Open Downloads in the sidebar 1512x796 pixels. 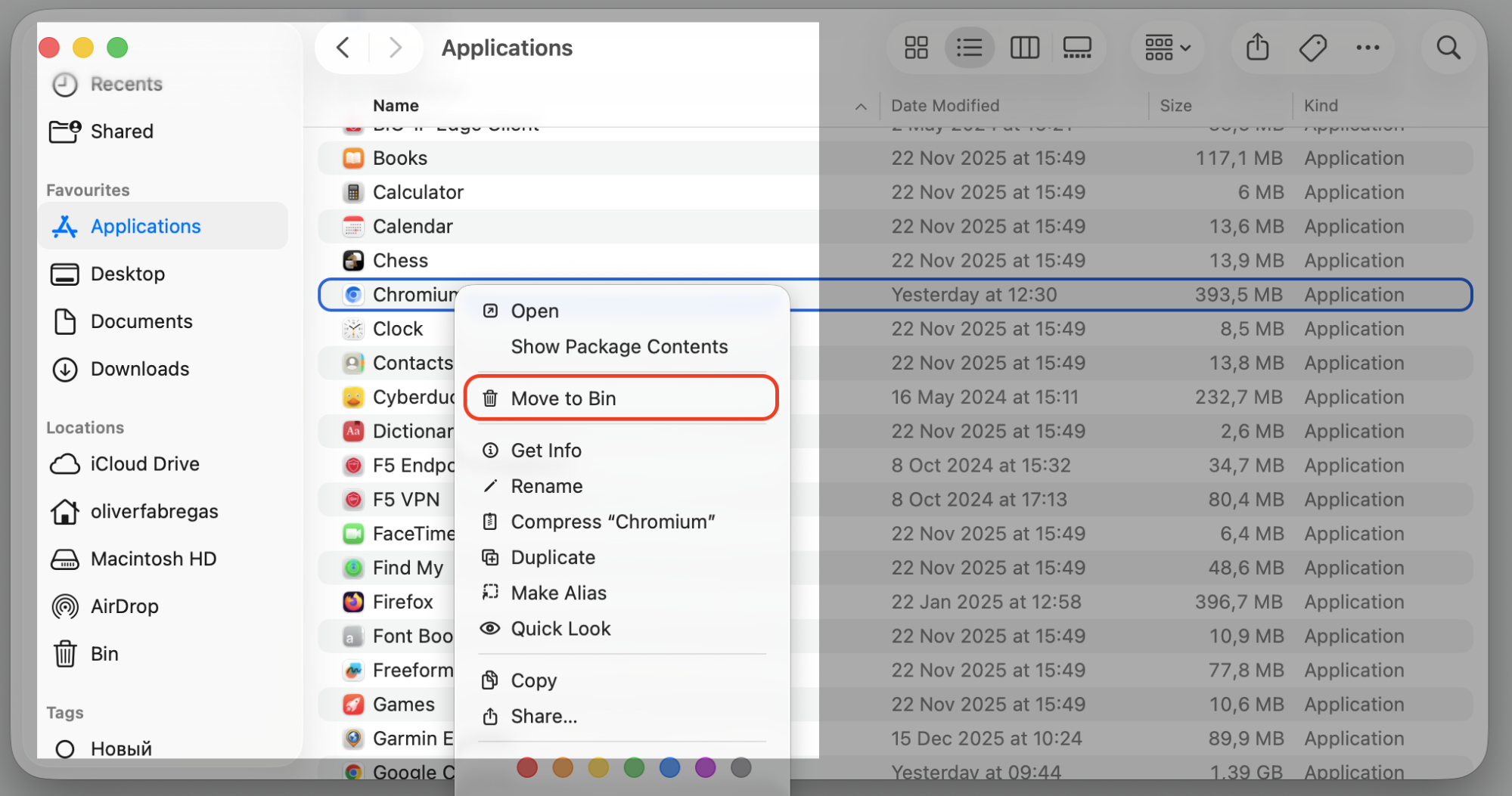click(x=120, y=369)
